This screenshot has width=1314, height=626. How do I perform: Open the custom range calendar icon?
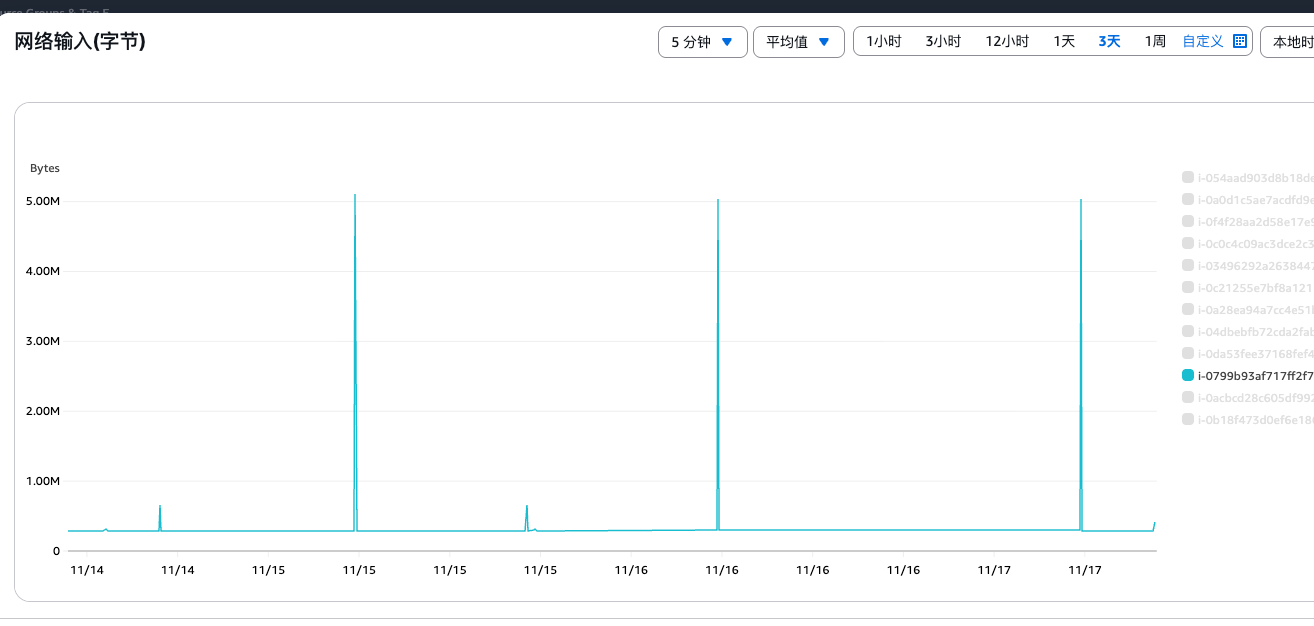click(x=1240, y=42)
